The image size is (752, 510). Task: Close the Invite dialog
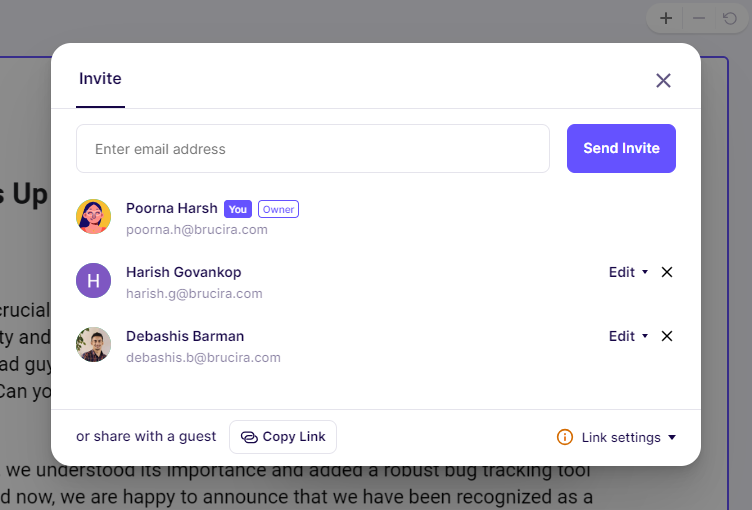click(663, 81)
